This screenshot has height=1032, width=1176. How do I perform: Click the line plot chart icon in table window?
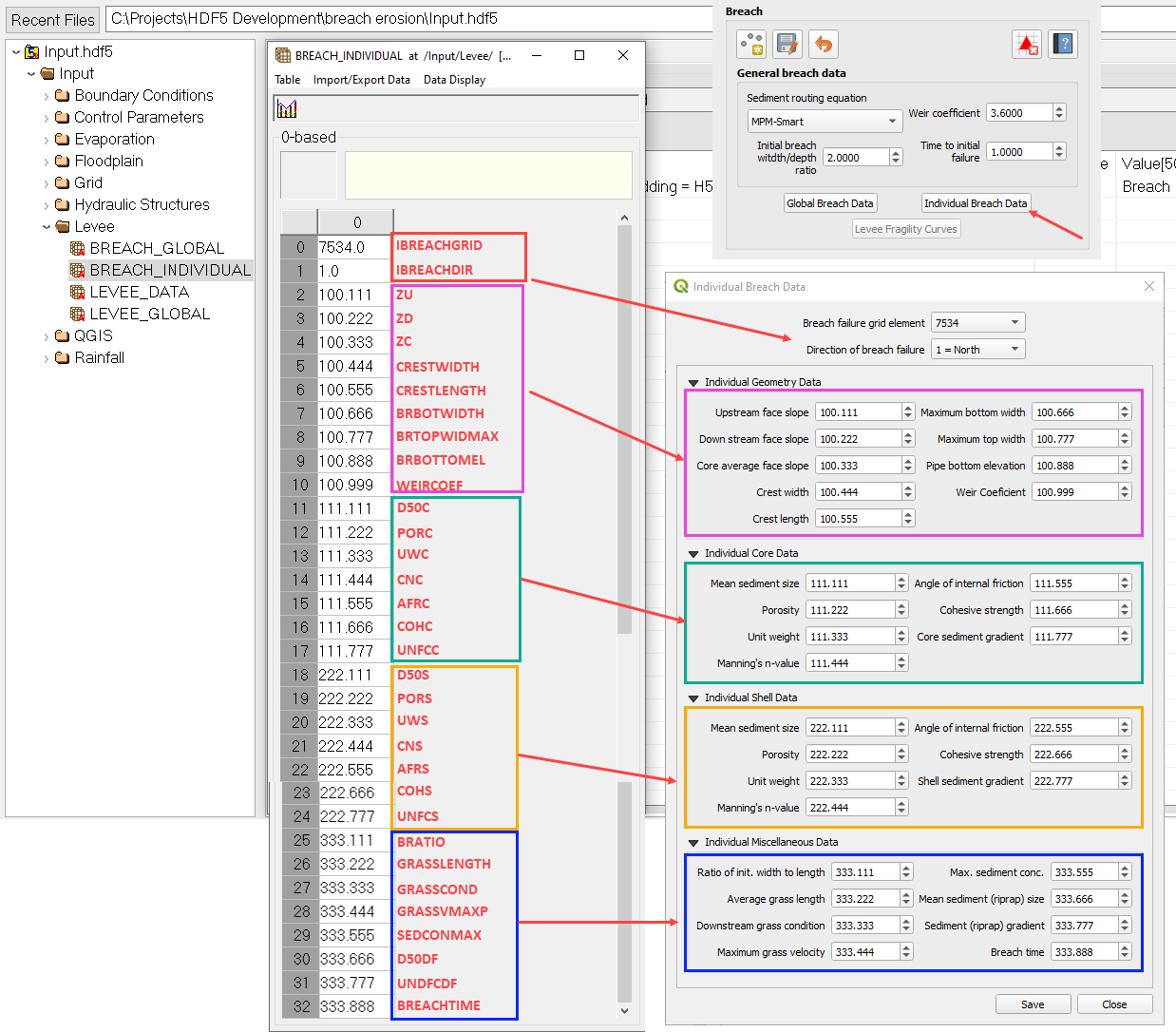coord(287,109)
